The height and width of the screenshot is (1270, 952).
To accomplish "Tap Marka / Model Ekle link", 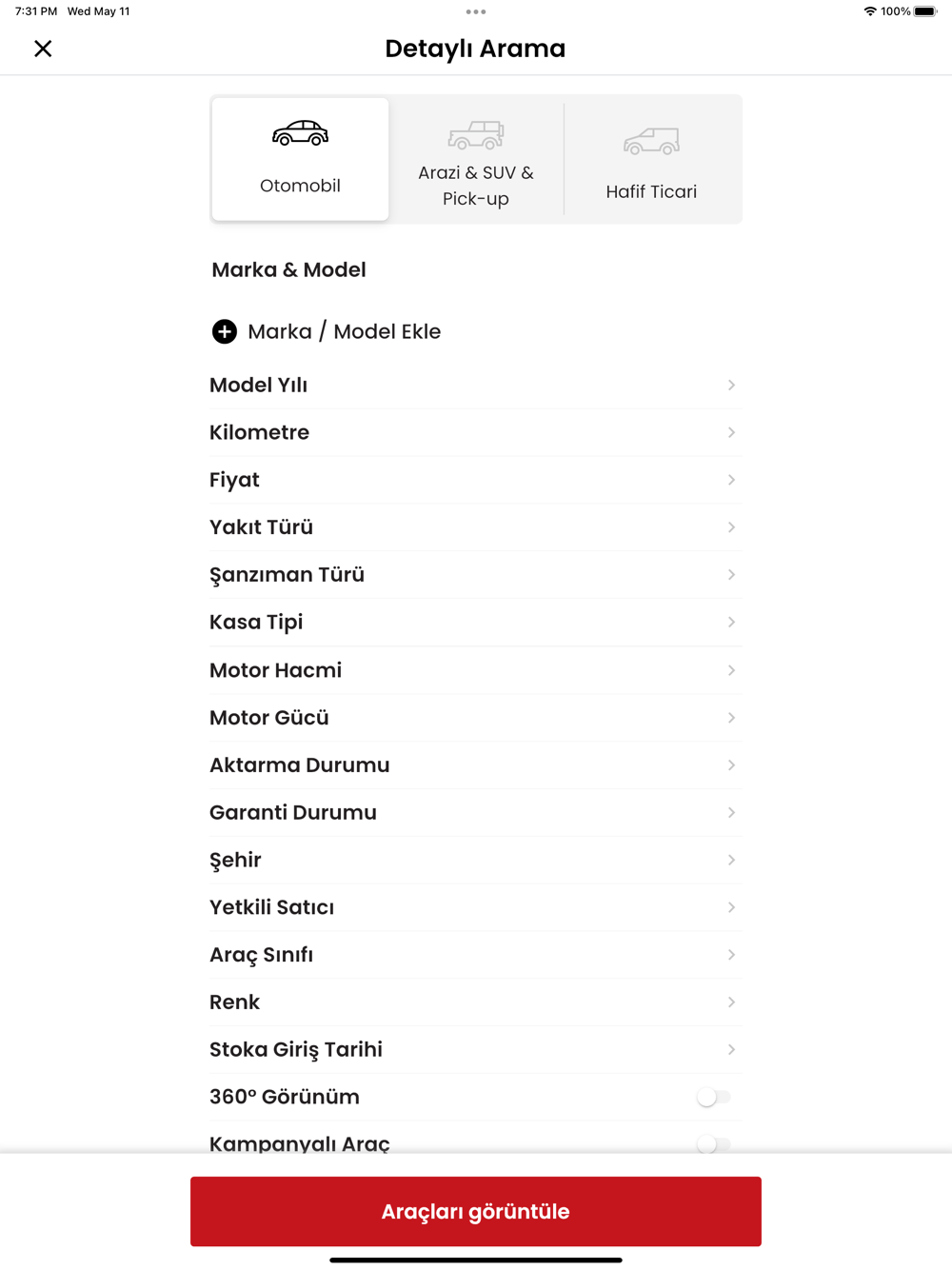I will [344, 331].
